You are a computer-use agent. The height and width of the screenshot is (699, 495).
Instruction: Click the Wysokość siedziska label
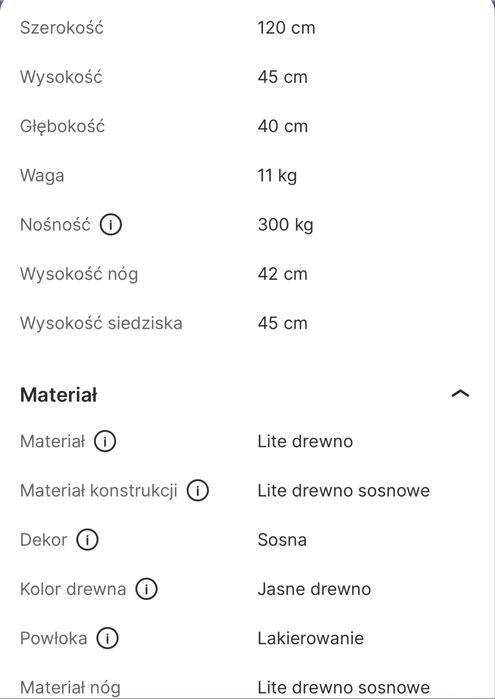tap(101, 323)
